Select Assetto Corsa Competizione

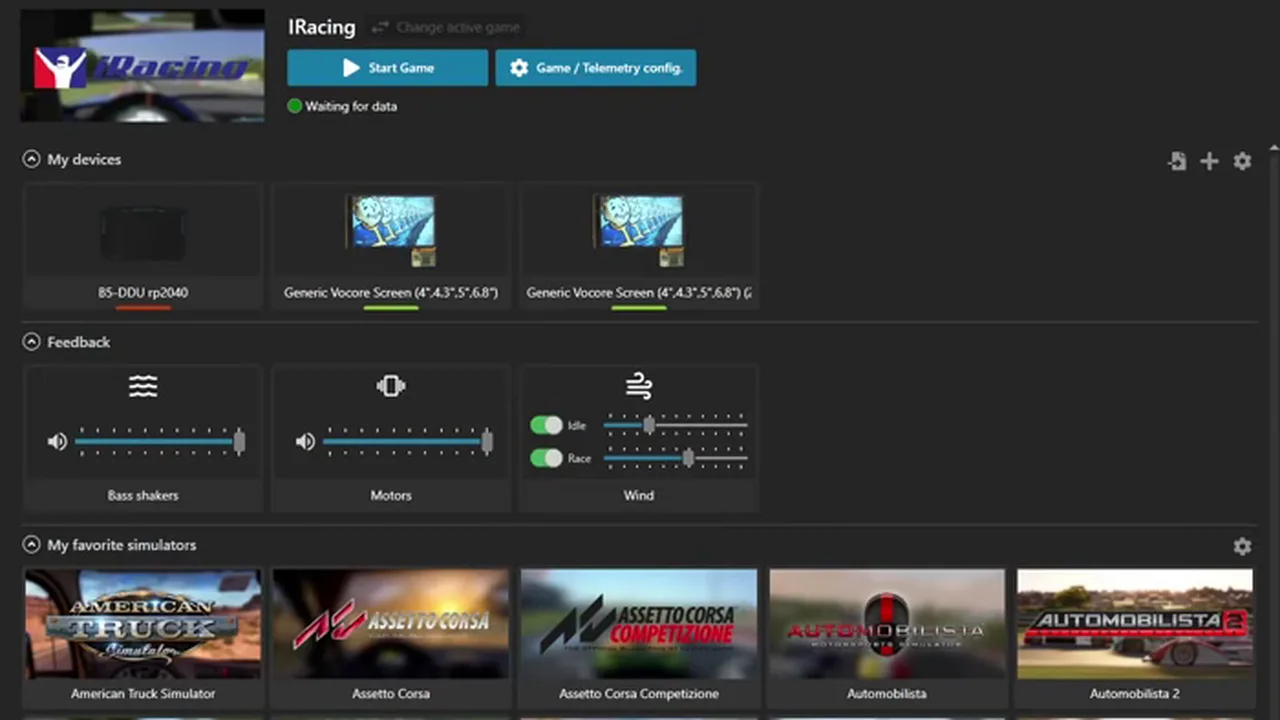click(x=639, y=638)
